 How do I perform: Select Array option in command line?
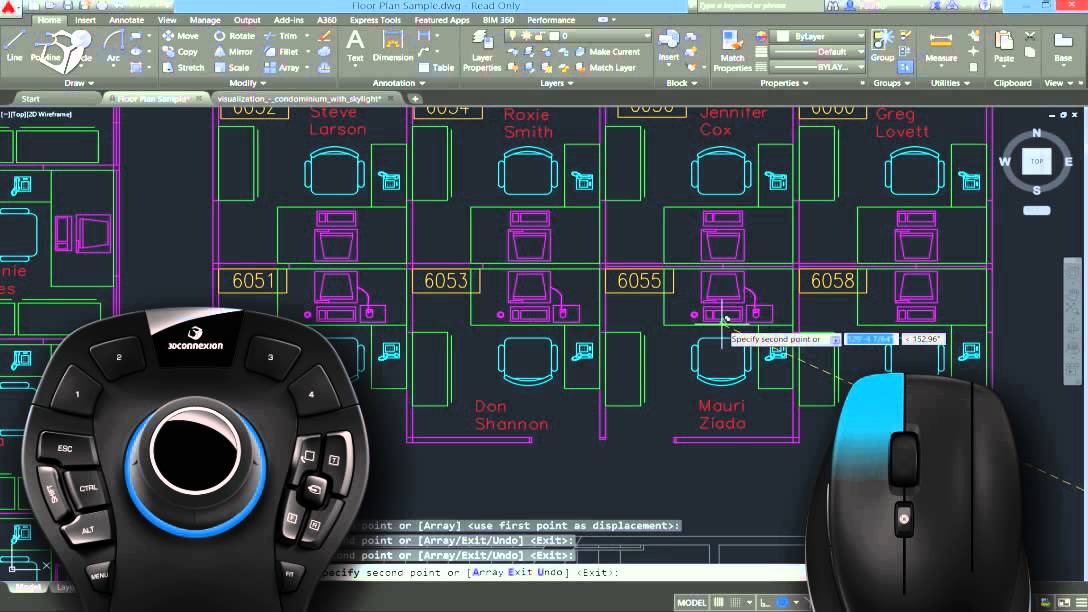(x=487, y=572)
